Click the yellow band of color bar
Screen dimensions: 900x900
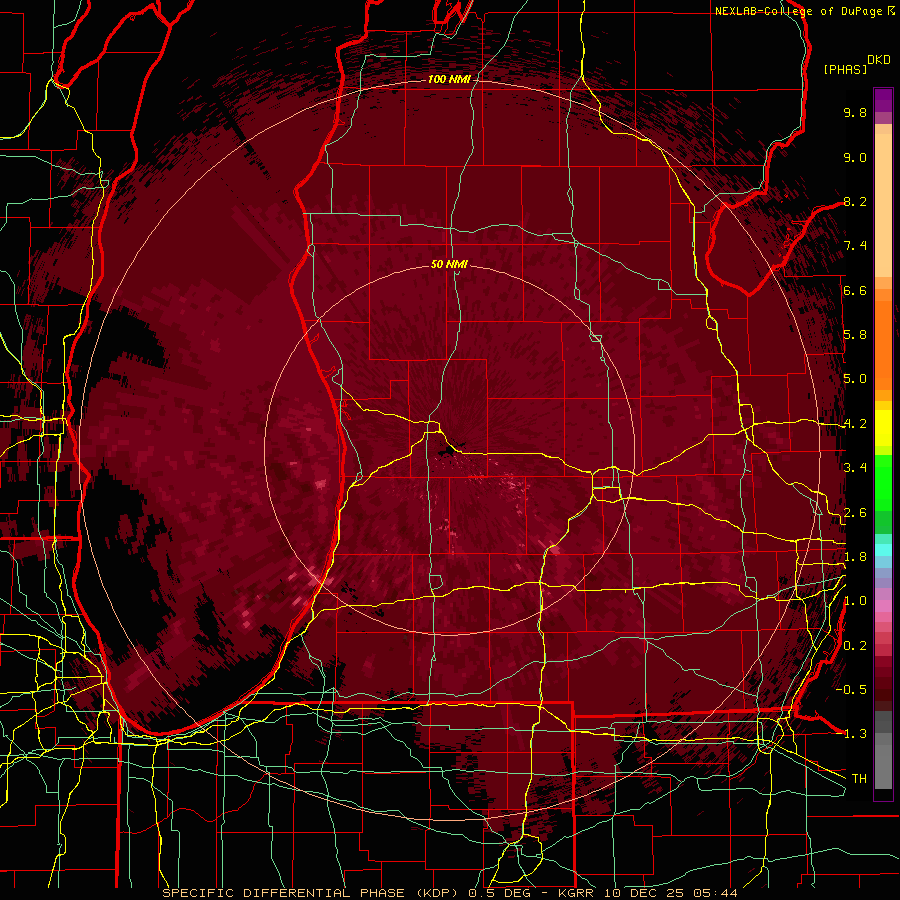[883, 428]
